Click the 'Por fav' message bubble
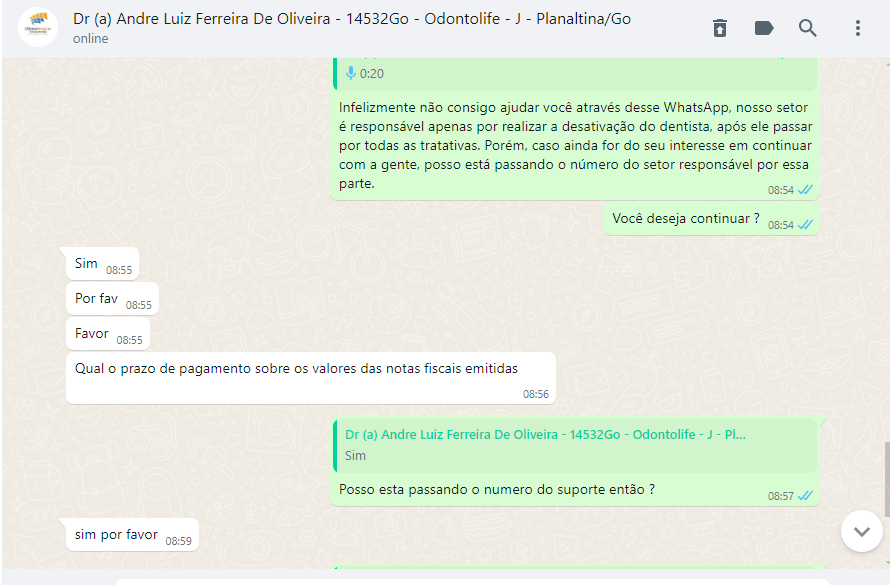Screen dimensions: 890x585 [112, 298]
